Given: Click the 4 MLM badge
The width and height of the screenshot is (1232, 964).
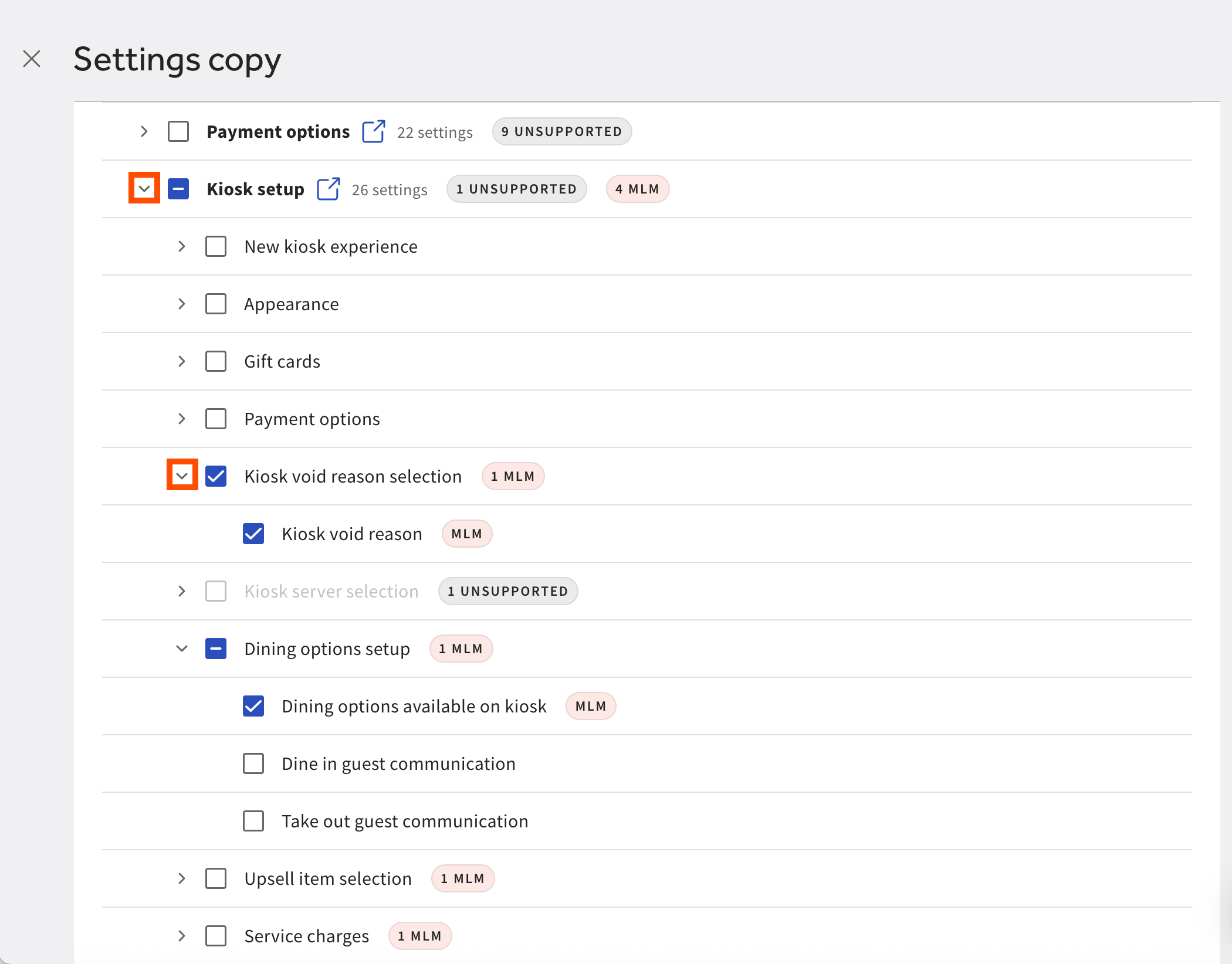Looking at the screenshot, I should pyautogui.click(x=637, y=189).
